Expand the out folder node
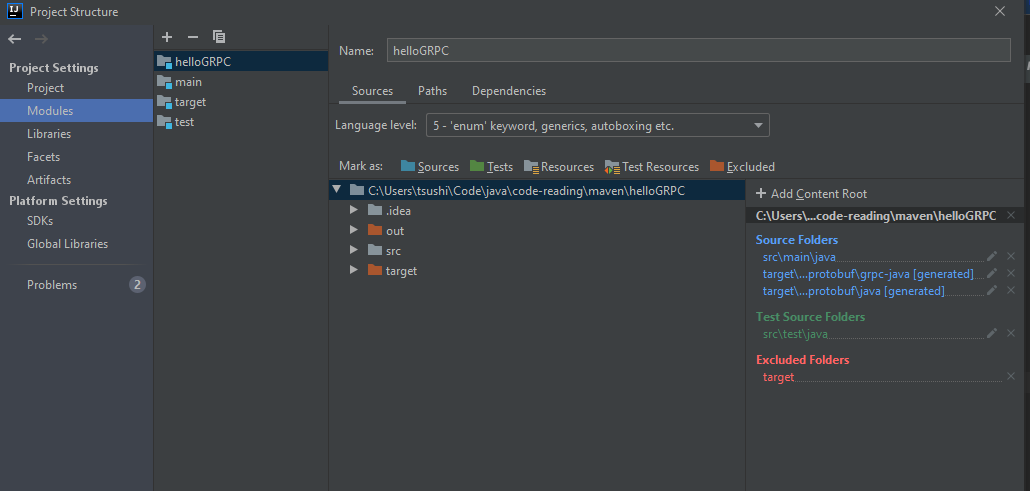The image size is (1030, 491). pos(354,230)
